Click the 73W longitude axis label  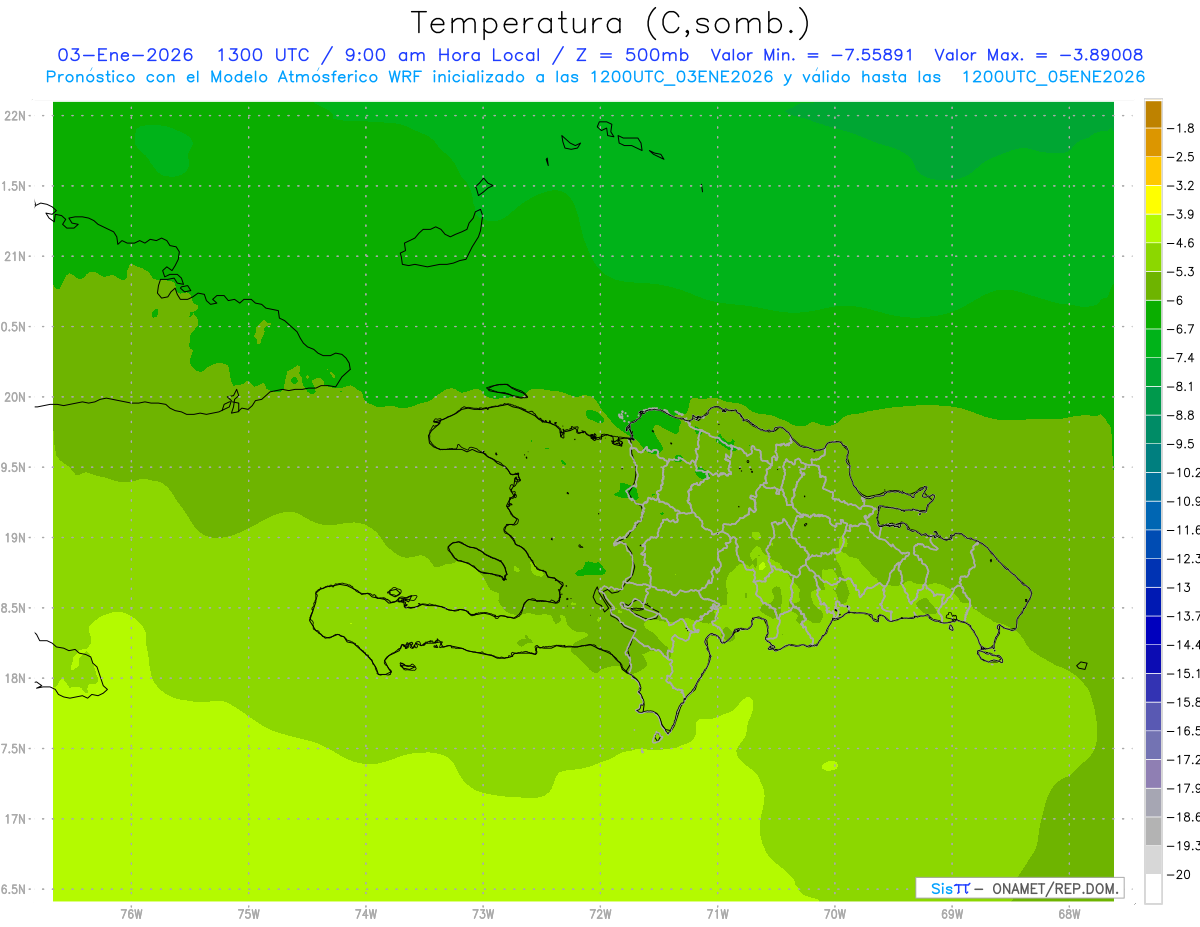(x=483, y=914)
